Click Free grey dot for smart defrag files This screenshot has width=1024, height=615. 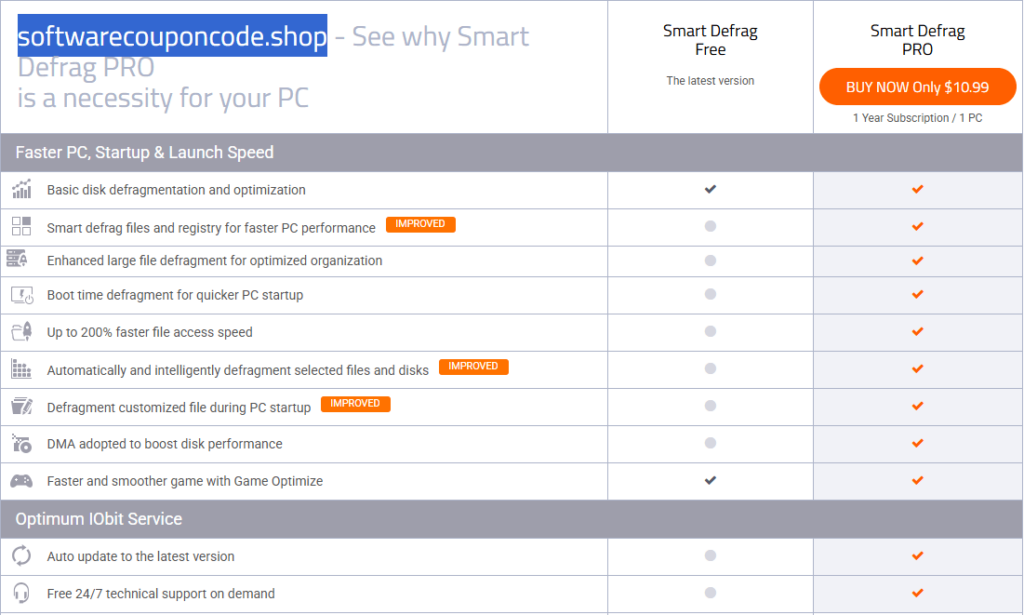(x=711, y=226)
